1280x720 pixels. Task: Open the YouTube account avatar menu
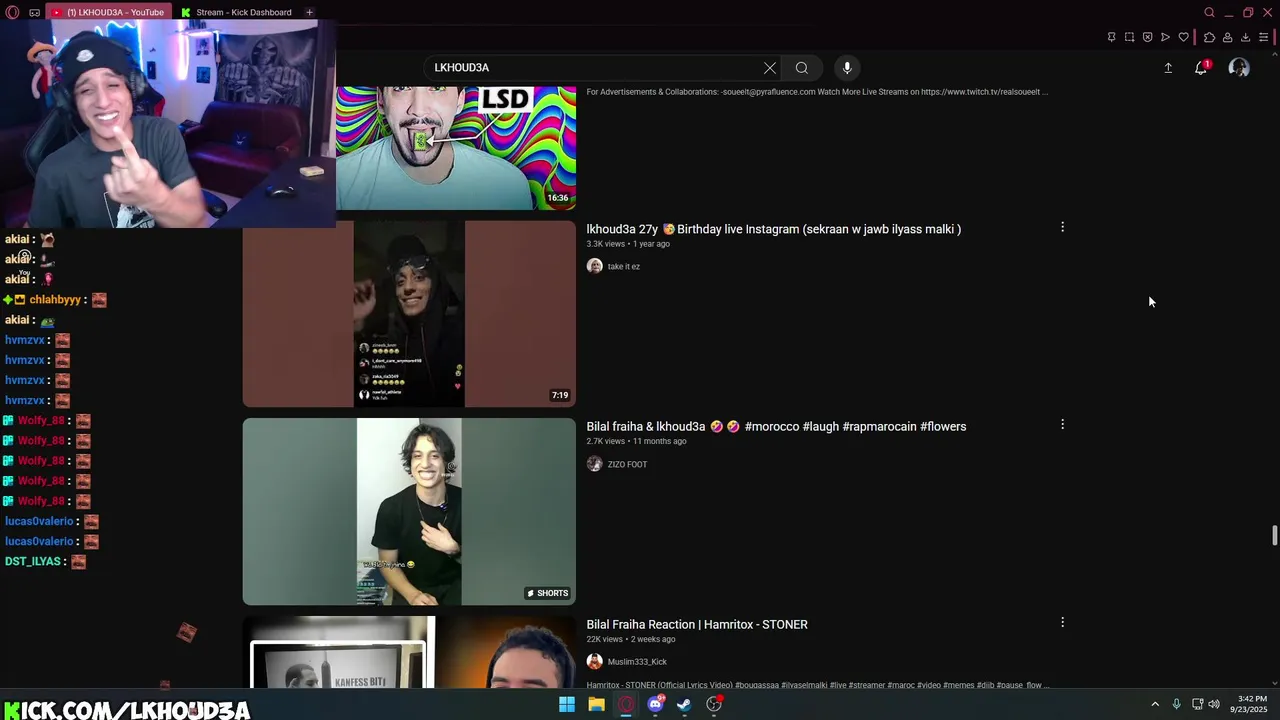click(1239, 68)
